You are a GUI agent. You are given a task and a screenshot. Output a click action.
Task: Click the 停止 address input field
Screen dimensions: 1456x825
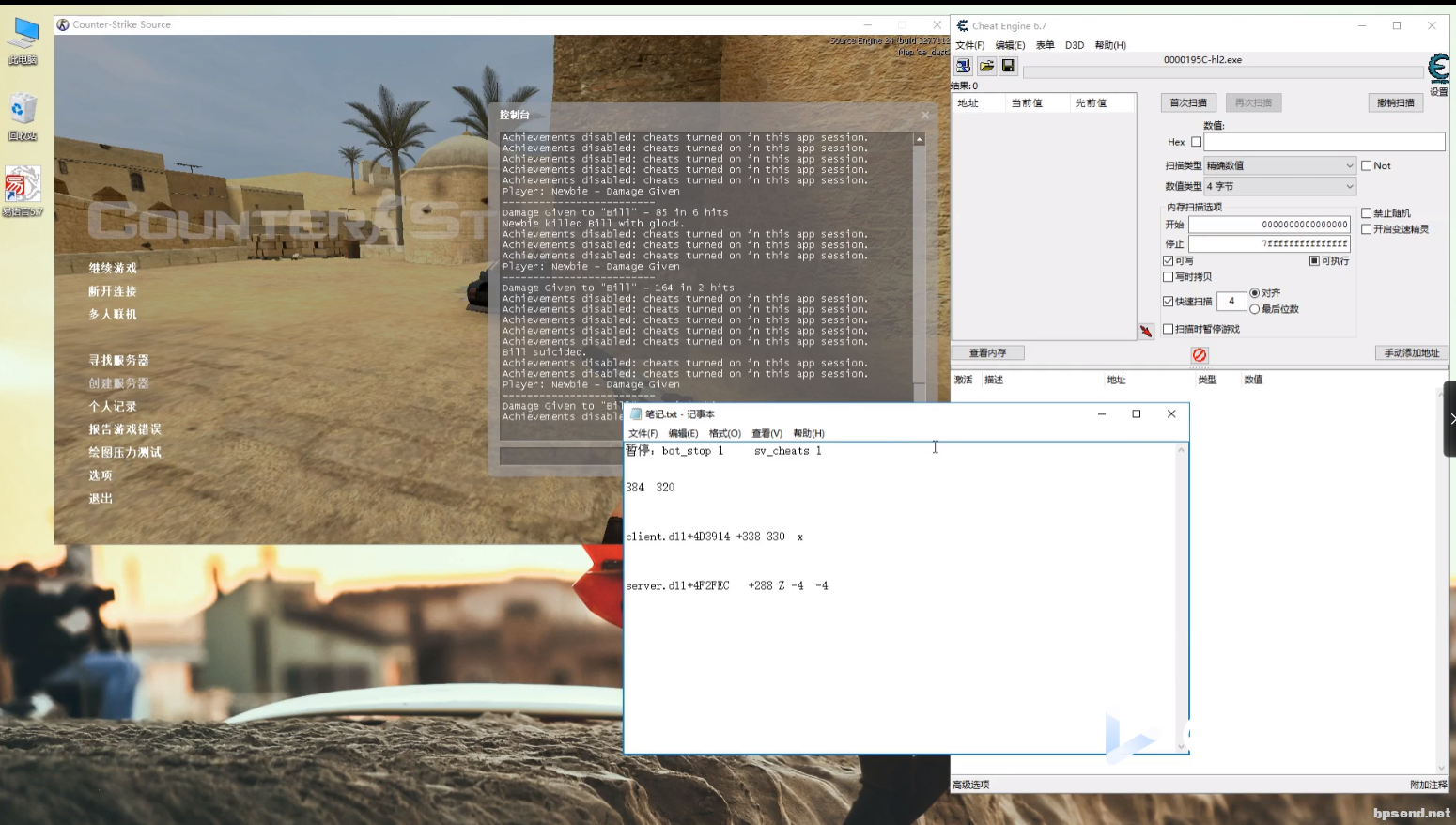pyautogui.click(x=1269, y=243)
